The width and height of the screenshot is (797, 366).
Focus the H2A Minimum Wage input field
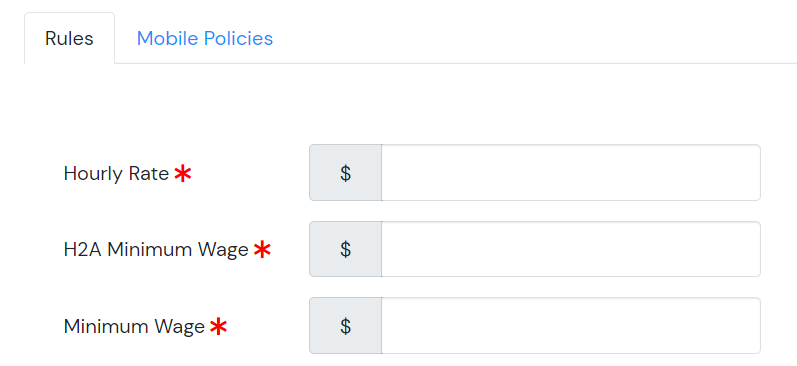coord(571,249)
